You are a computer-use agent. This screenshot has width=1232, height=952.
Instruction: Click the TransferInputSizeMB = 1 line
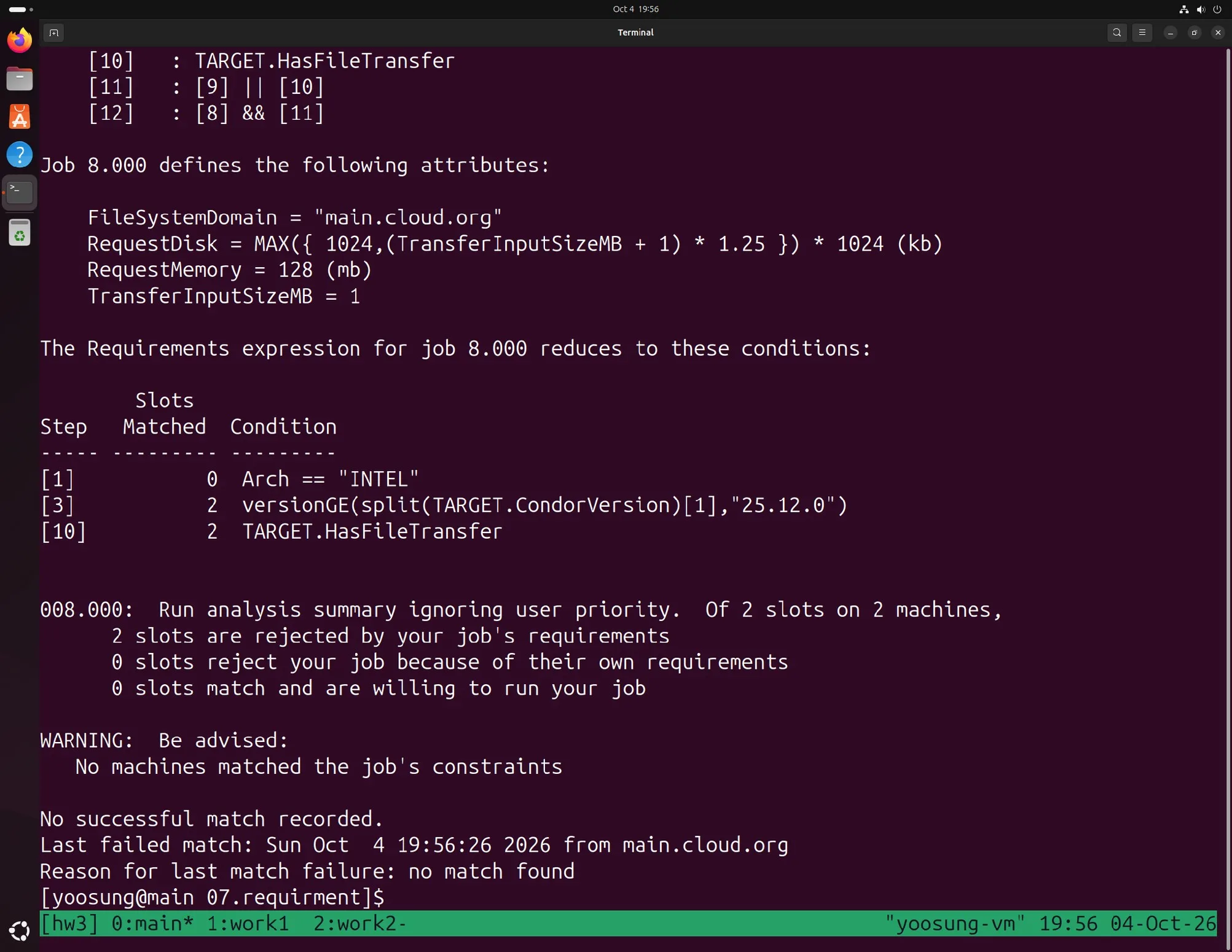pos(224,296)
